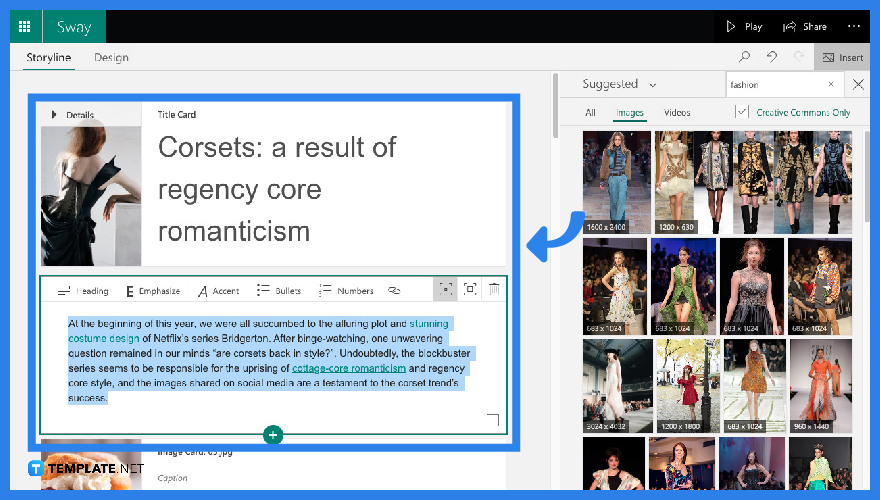This screenshot has height=500, width=880.
Task: Click the focus points icon
Action: [x=445, y=290]
